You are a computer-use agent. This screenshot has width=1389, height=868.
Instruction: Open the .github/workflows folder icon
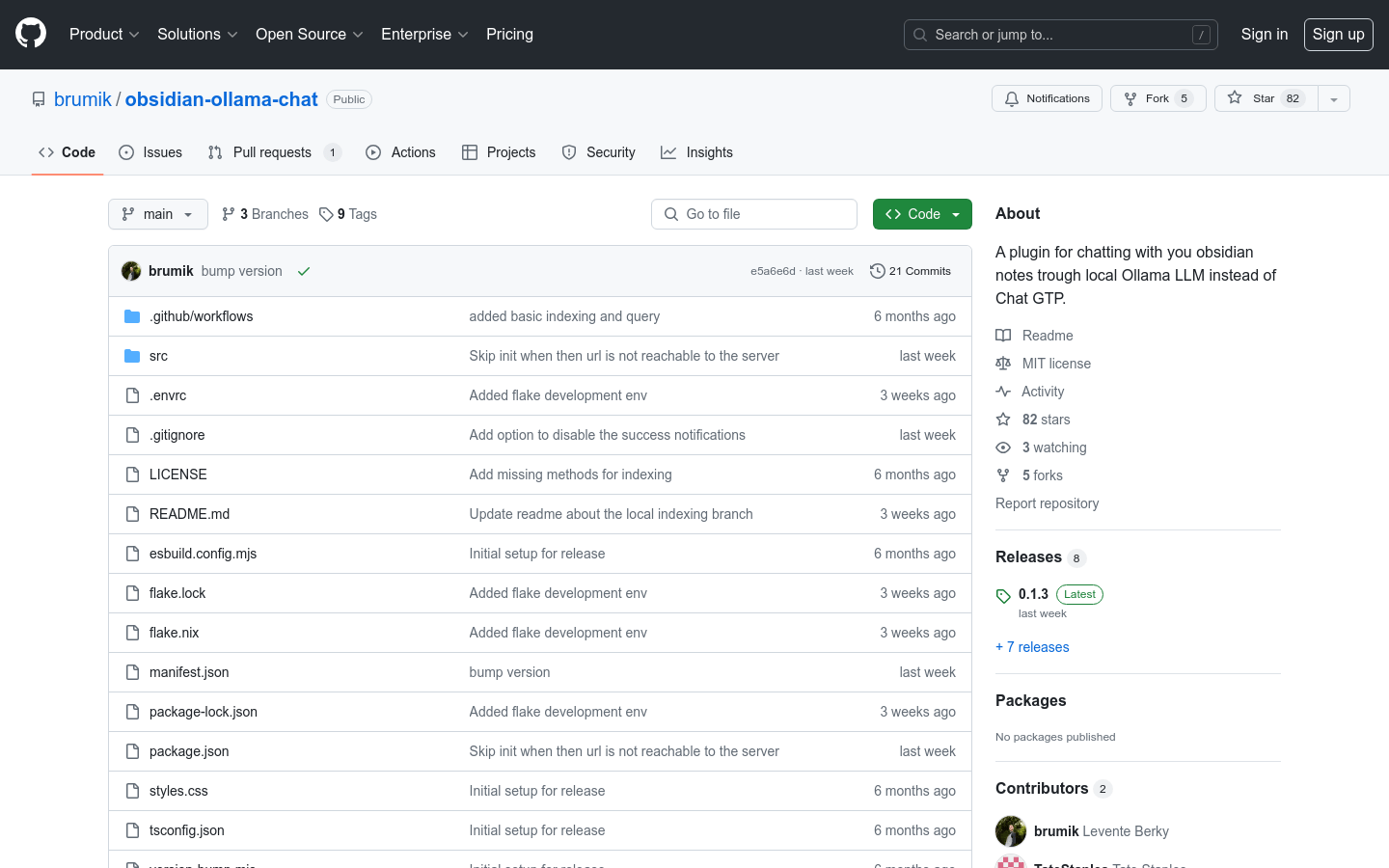tap(132, 316)
